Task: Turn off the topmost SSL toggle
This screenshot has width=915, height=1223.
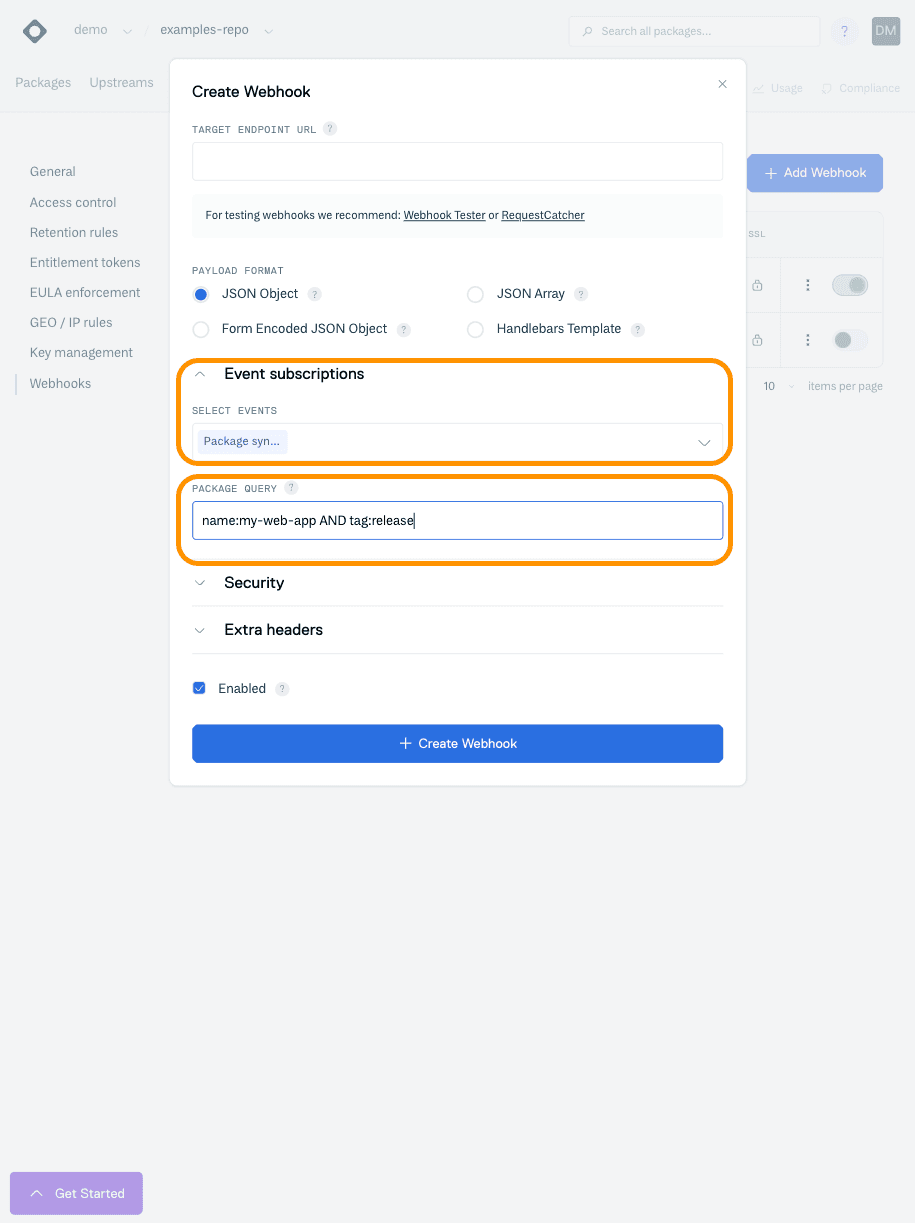Action: point(849,285)
